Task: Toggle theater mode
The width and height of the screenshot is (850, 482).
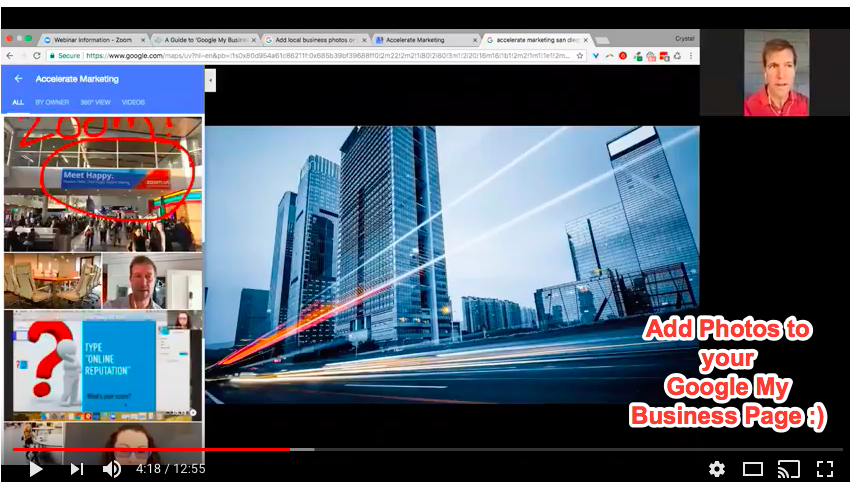Action: (753, 468)
